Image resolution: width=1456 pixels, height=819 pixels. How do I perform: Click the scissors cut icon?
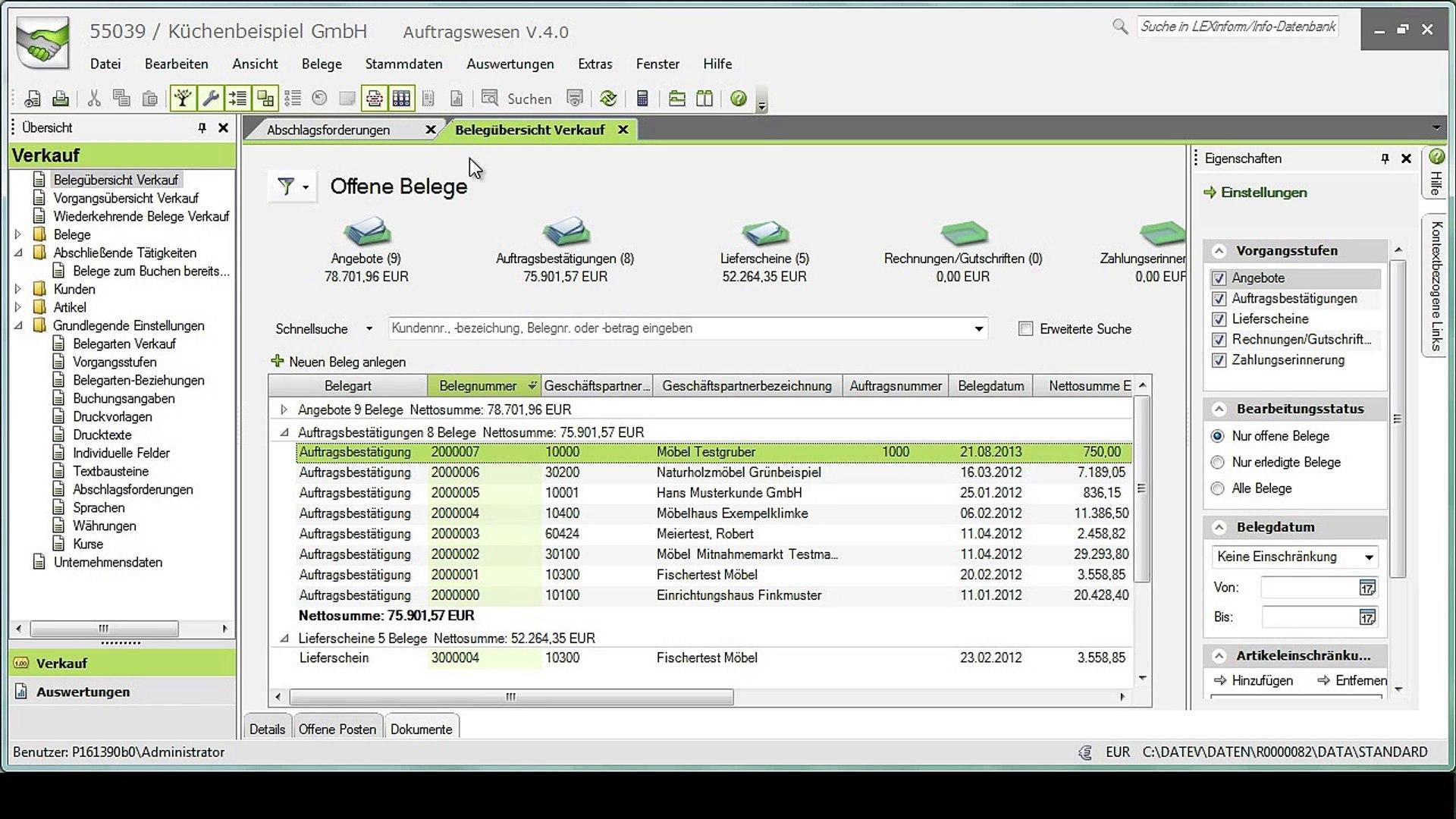[x=94, y=99]
